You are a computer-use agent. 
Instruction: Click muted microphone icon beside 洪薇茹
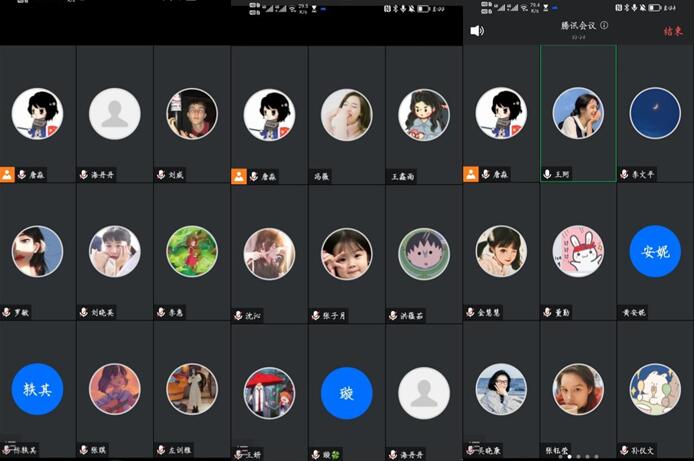click(x=392, y=314)
